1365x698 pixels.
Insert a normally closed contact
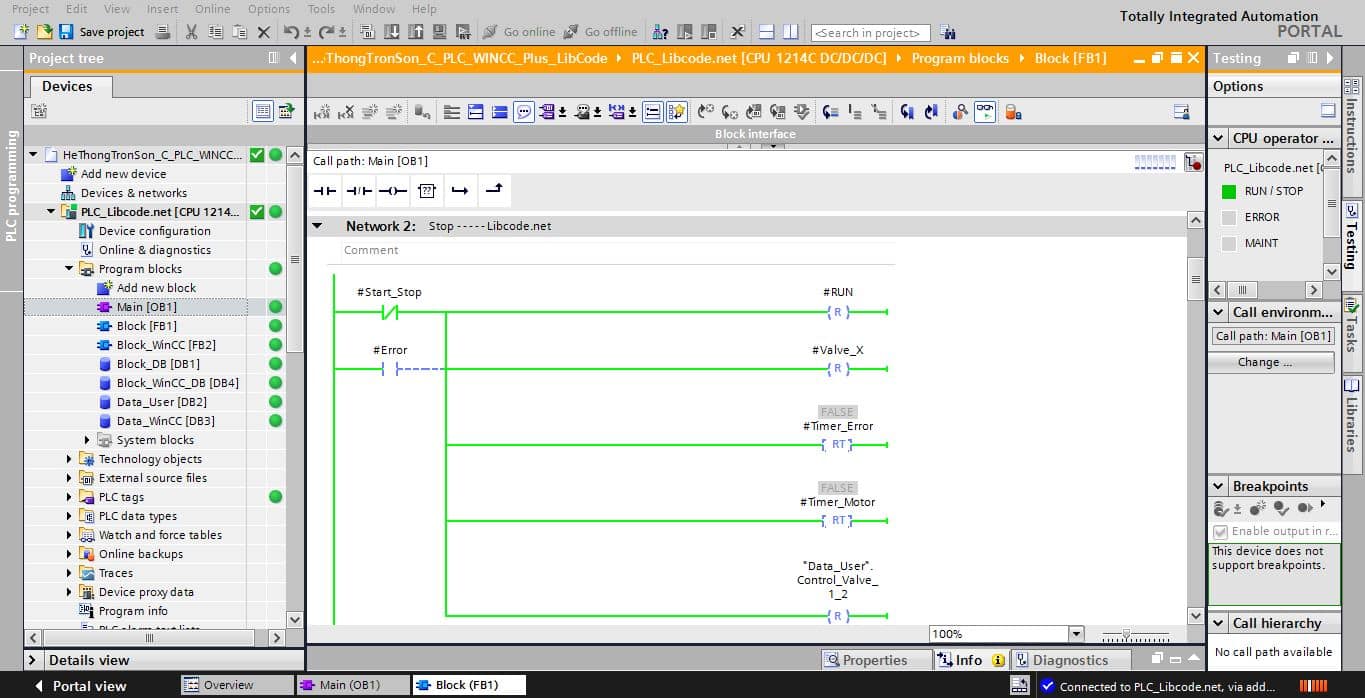click(359, 190)
